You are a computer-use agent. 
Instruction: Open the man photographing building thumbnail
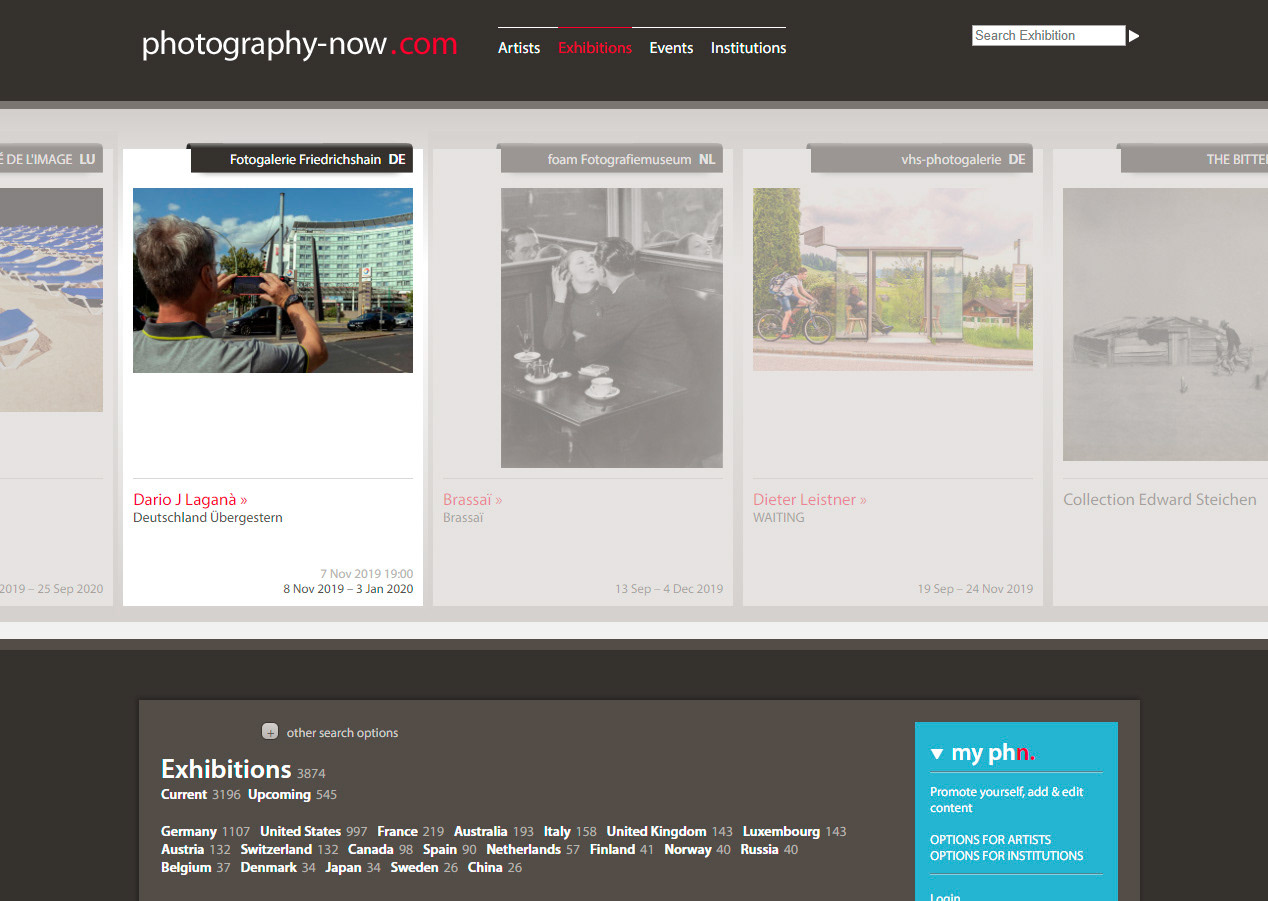coord(273,280)
